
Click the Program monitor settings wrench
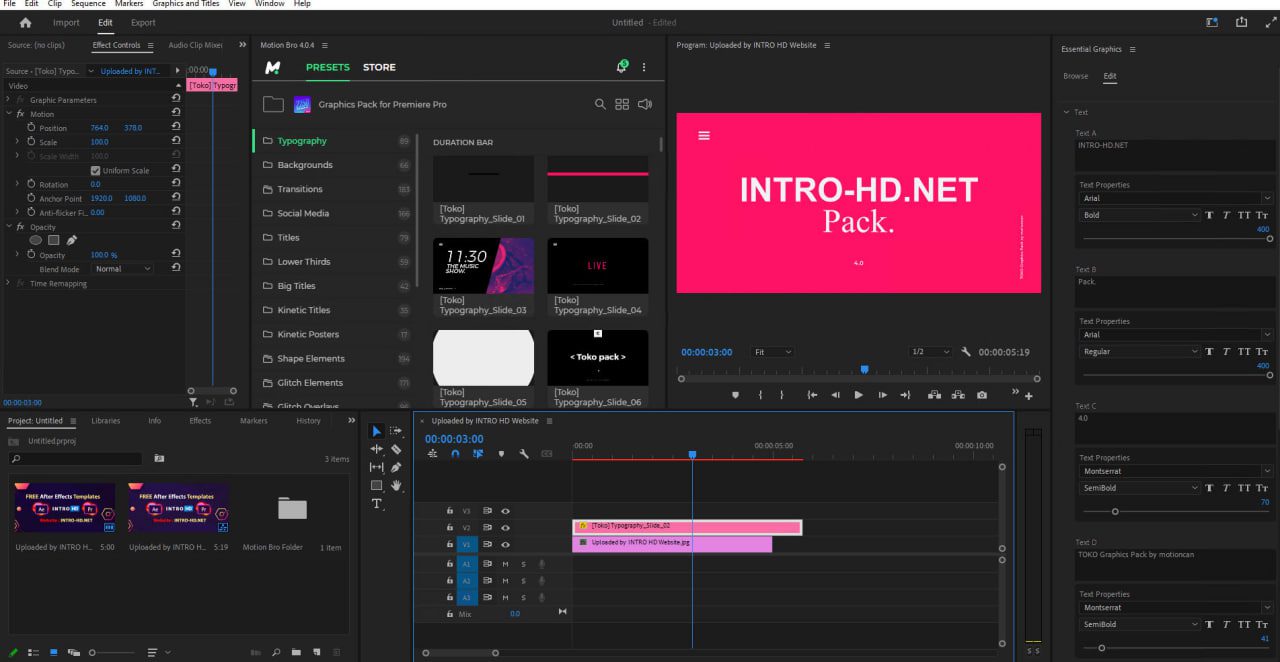coord(965,352)
